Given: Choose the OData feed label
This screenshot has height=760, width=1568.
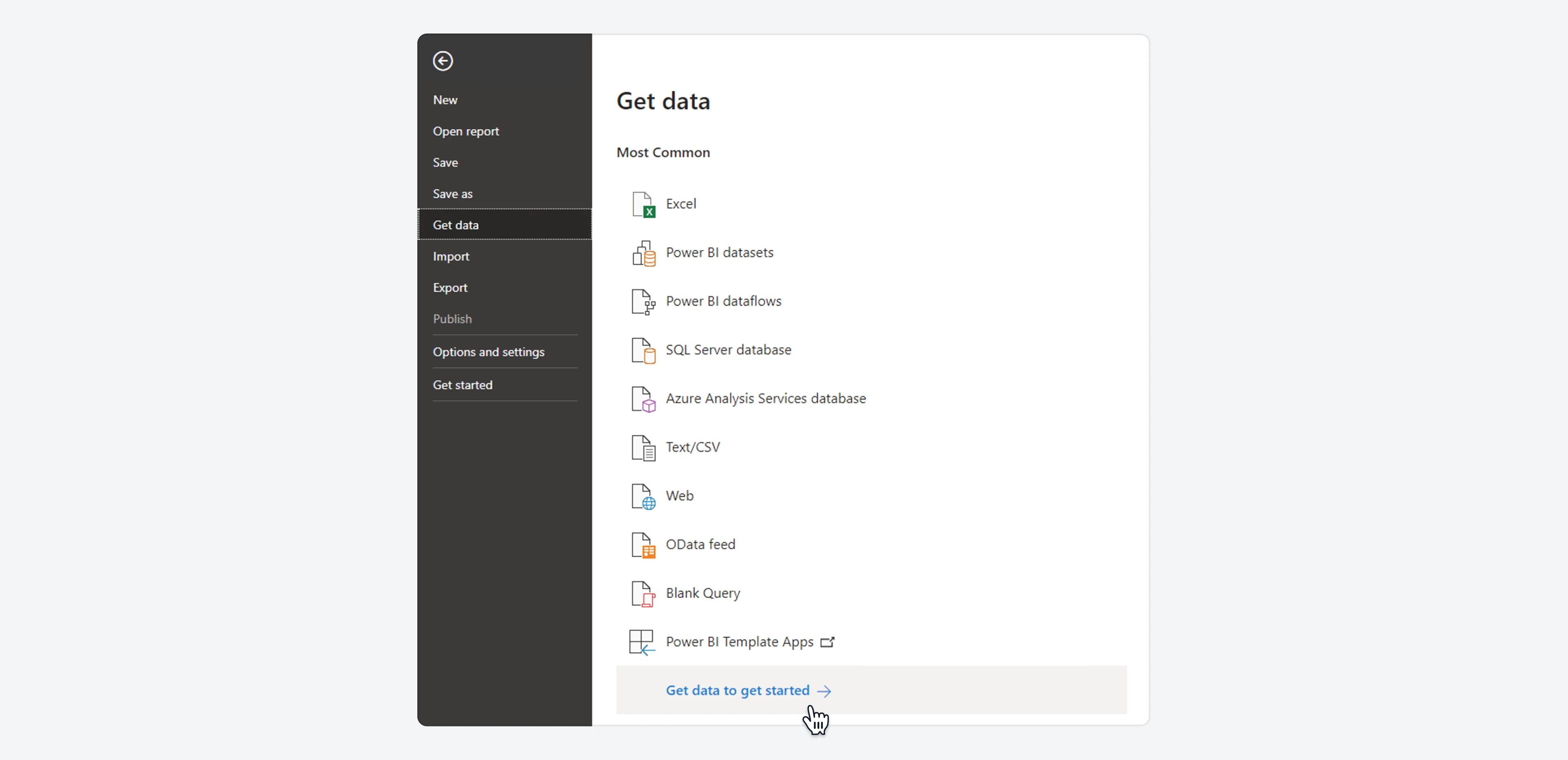Looking at the screenshot, I should [700, 545].
